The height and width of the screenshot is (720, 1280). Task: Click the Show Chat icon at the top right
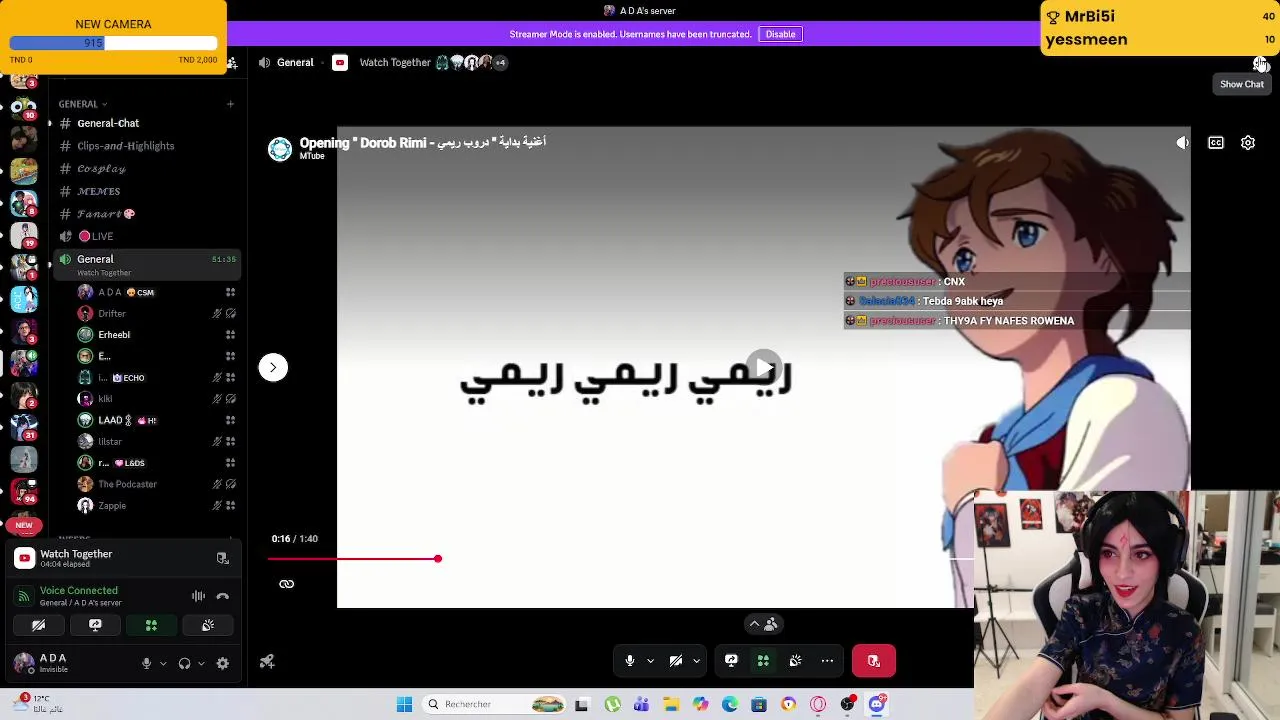coord(1261,63)
